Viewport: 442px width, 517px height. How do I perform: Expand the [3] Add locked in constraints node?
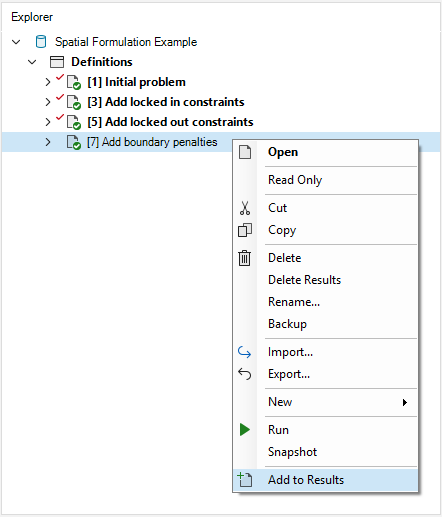[48, 102]
